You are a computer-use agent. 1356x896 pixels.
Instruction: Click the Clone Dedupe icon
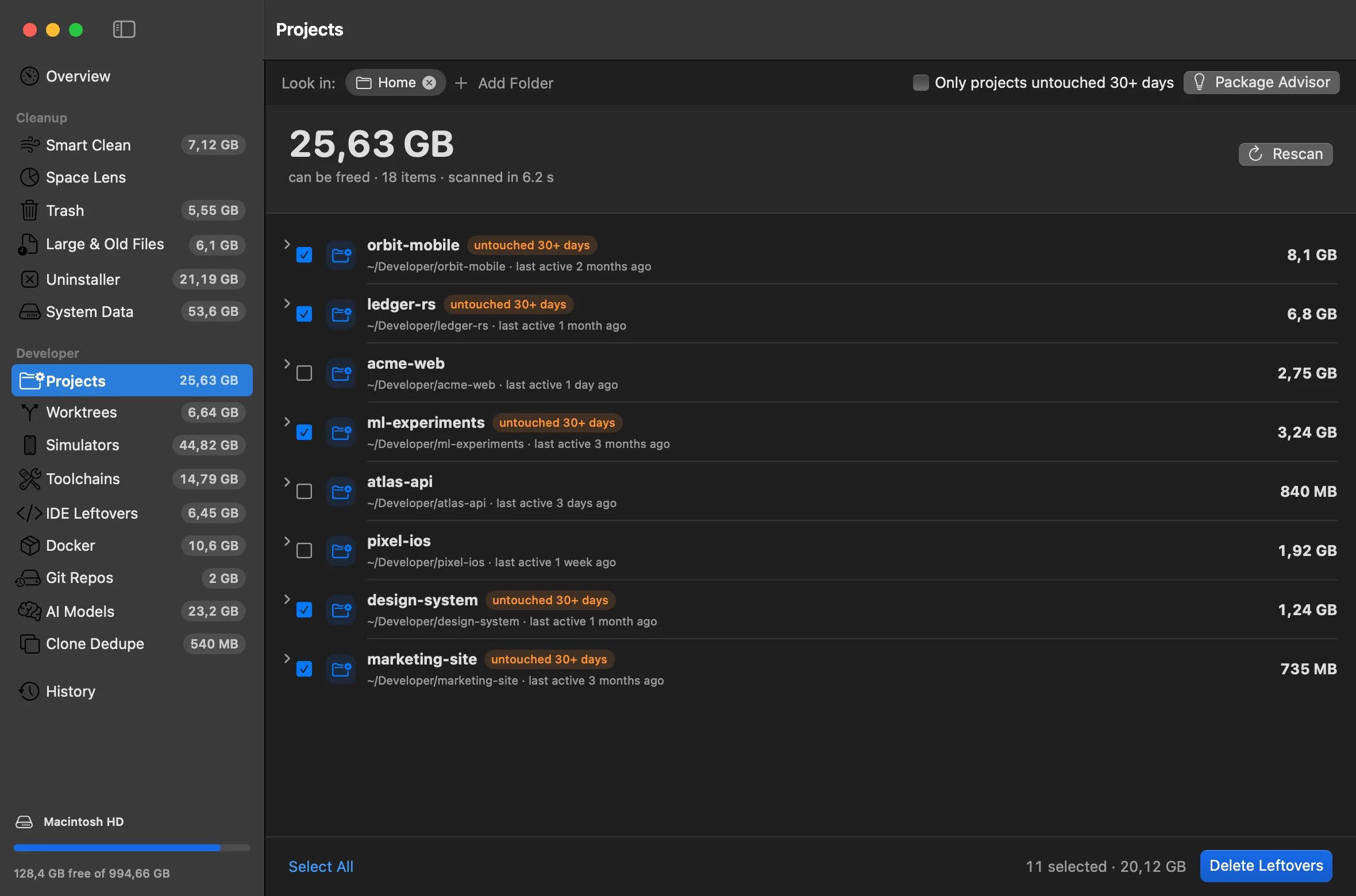pos(29,644)
